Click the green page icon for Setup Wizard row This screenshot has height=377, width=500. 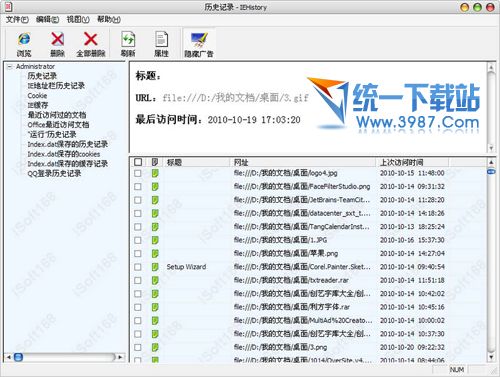point(155,267)
